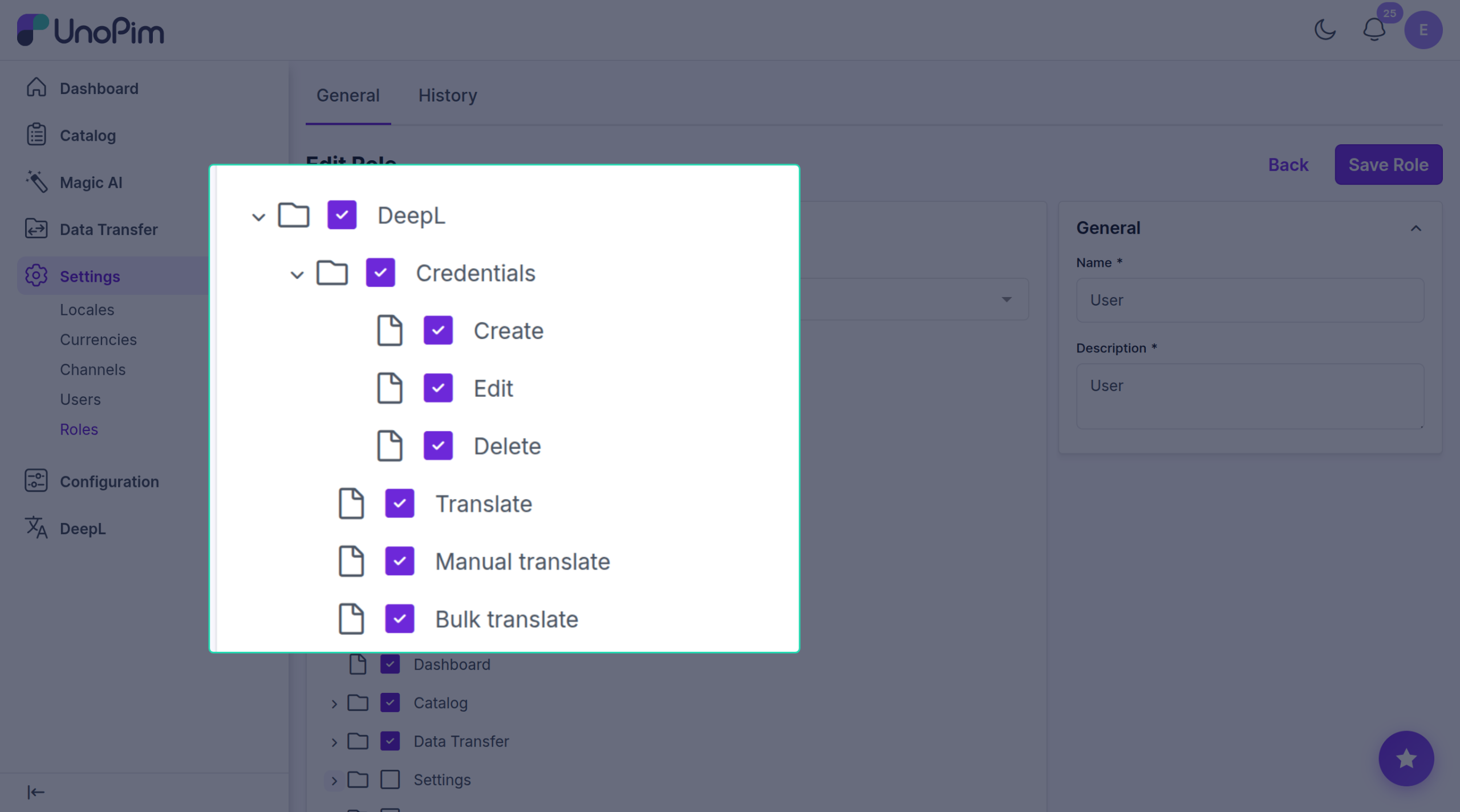Open Locales settings submenu
Screen dimensions: 1460x812
click(x=87, y=309)
